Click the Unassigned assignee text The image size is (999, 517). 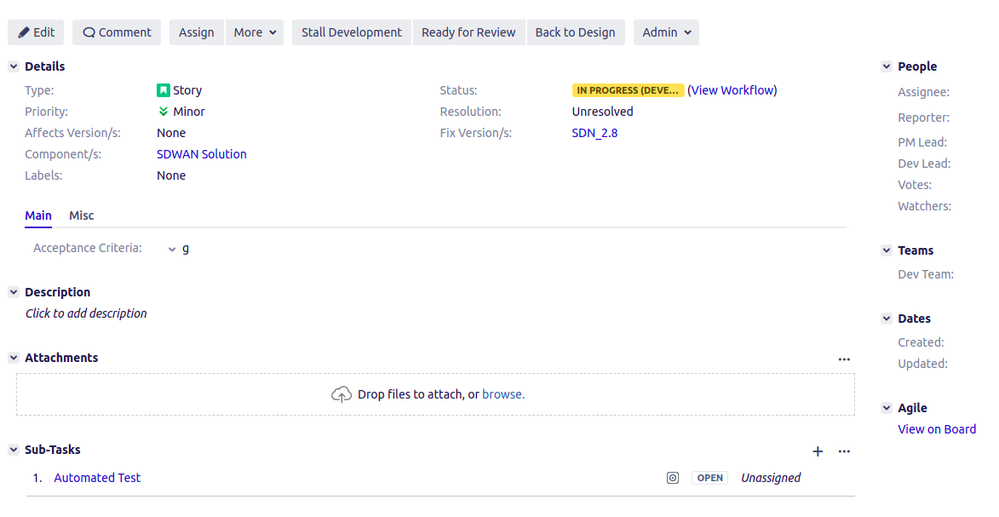coord(770,478)
